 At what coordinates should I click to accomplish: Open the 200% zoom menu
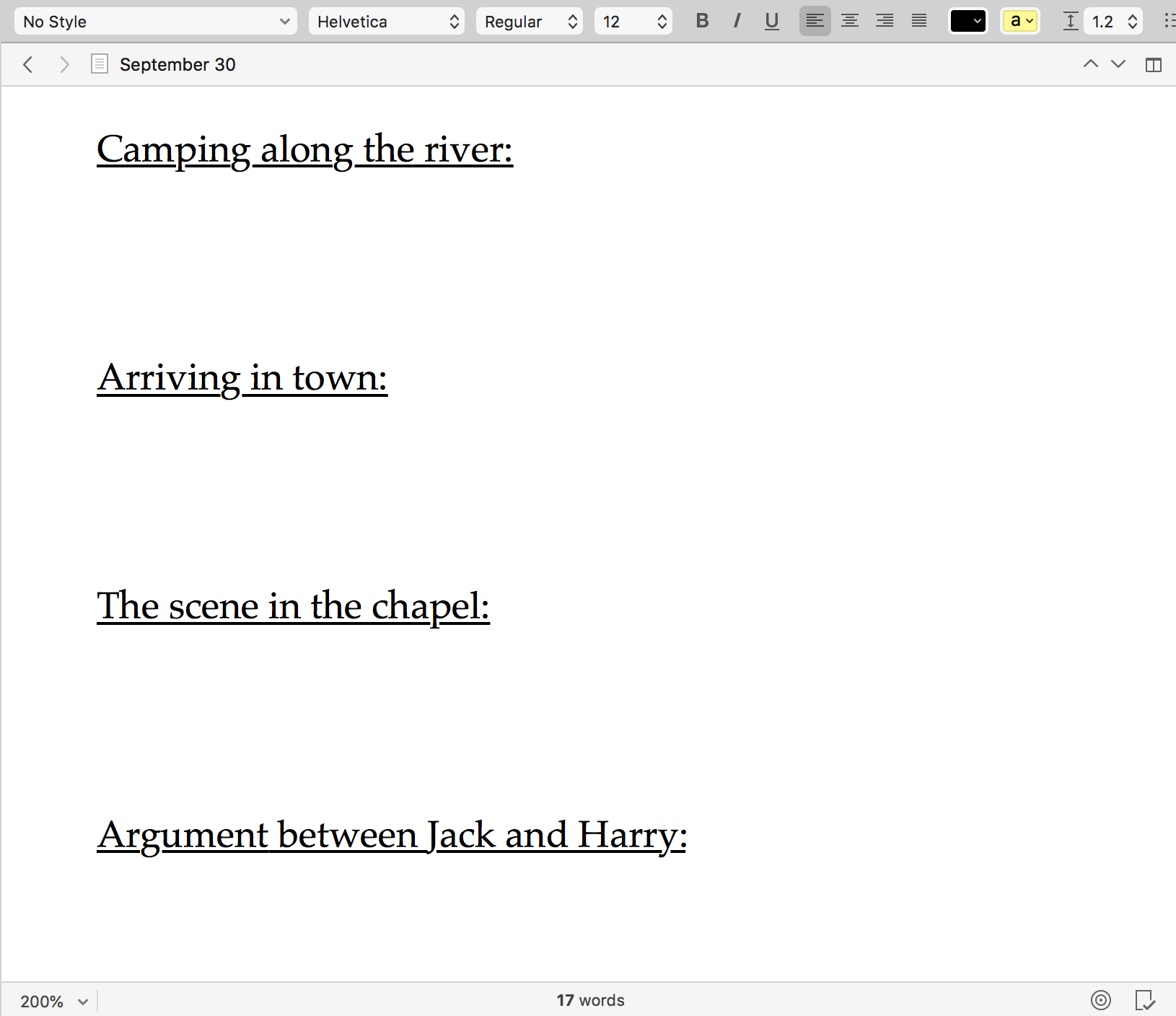52,1000
